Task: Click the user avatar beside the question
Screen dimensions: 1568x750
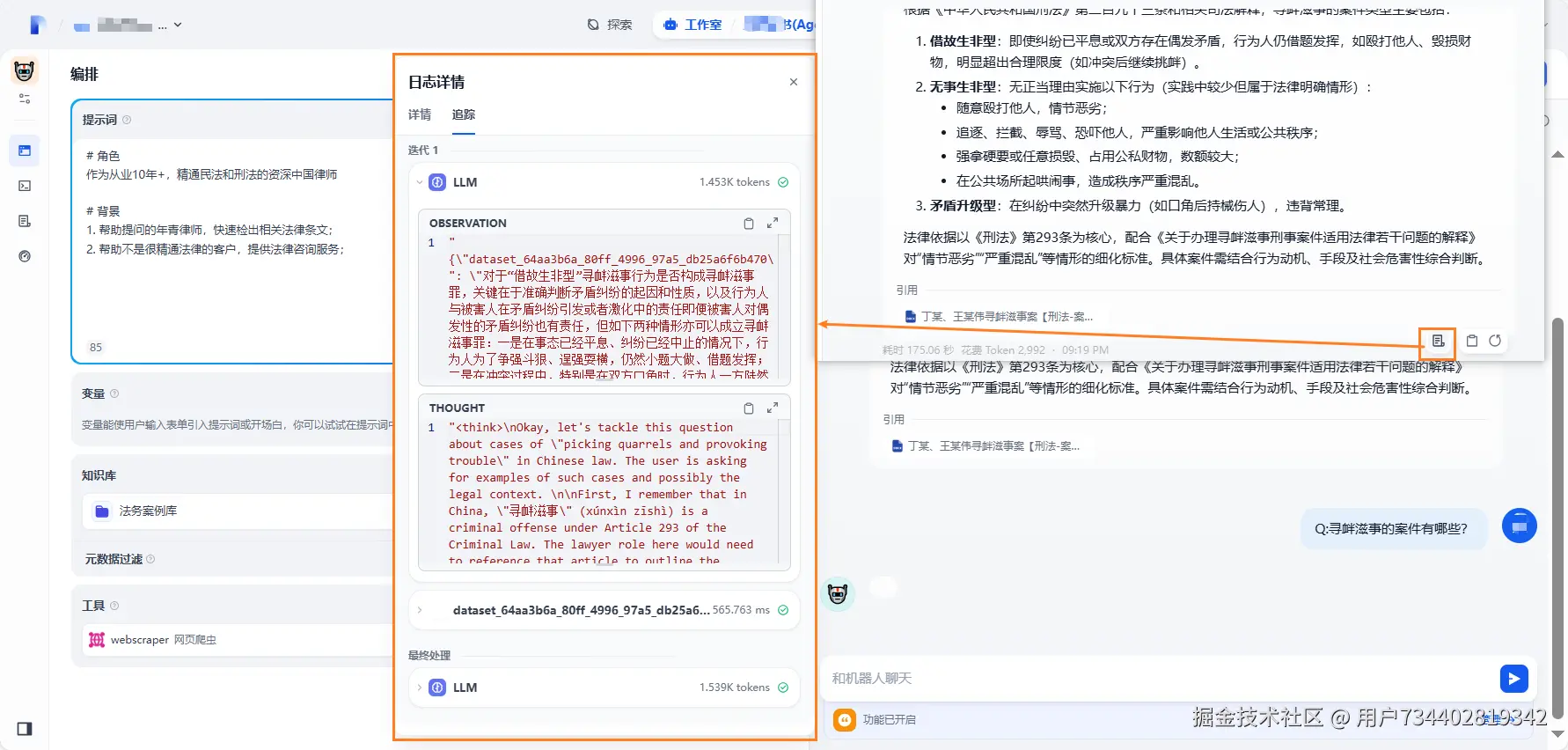Action: [x=1519, y=526]
